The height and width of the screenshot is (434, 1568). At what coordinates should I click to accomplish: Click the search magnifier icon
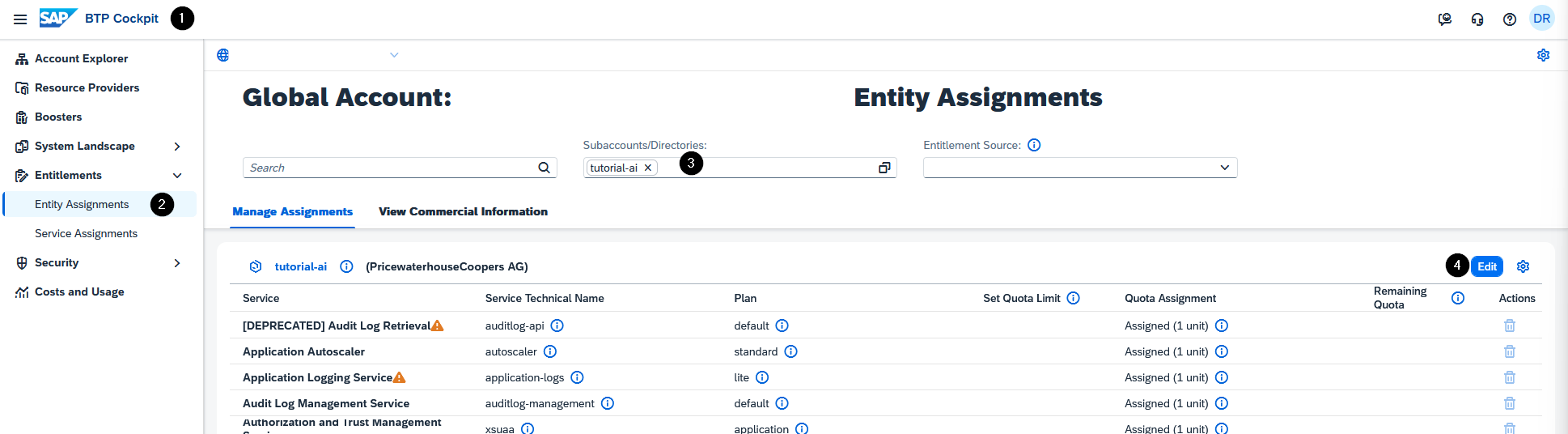click(545, 168)
